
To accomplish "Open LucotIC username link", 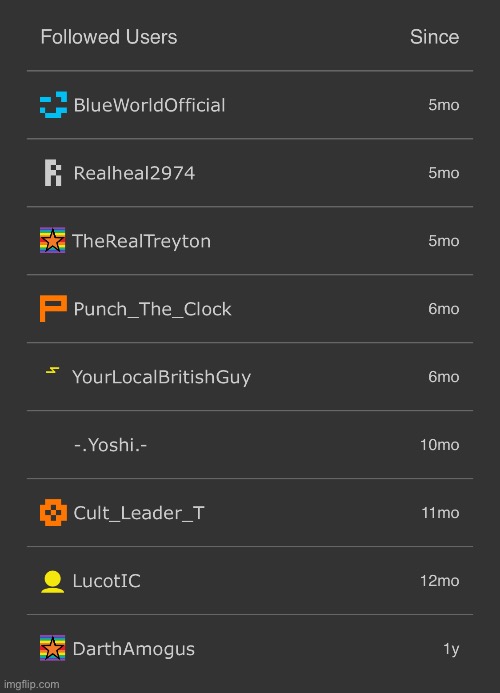I will (107, 581).
